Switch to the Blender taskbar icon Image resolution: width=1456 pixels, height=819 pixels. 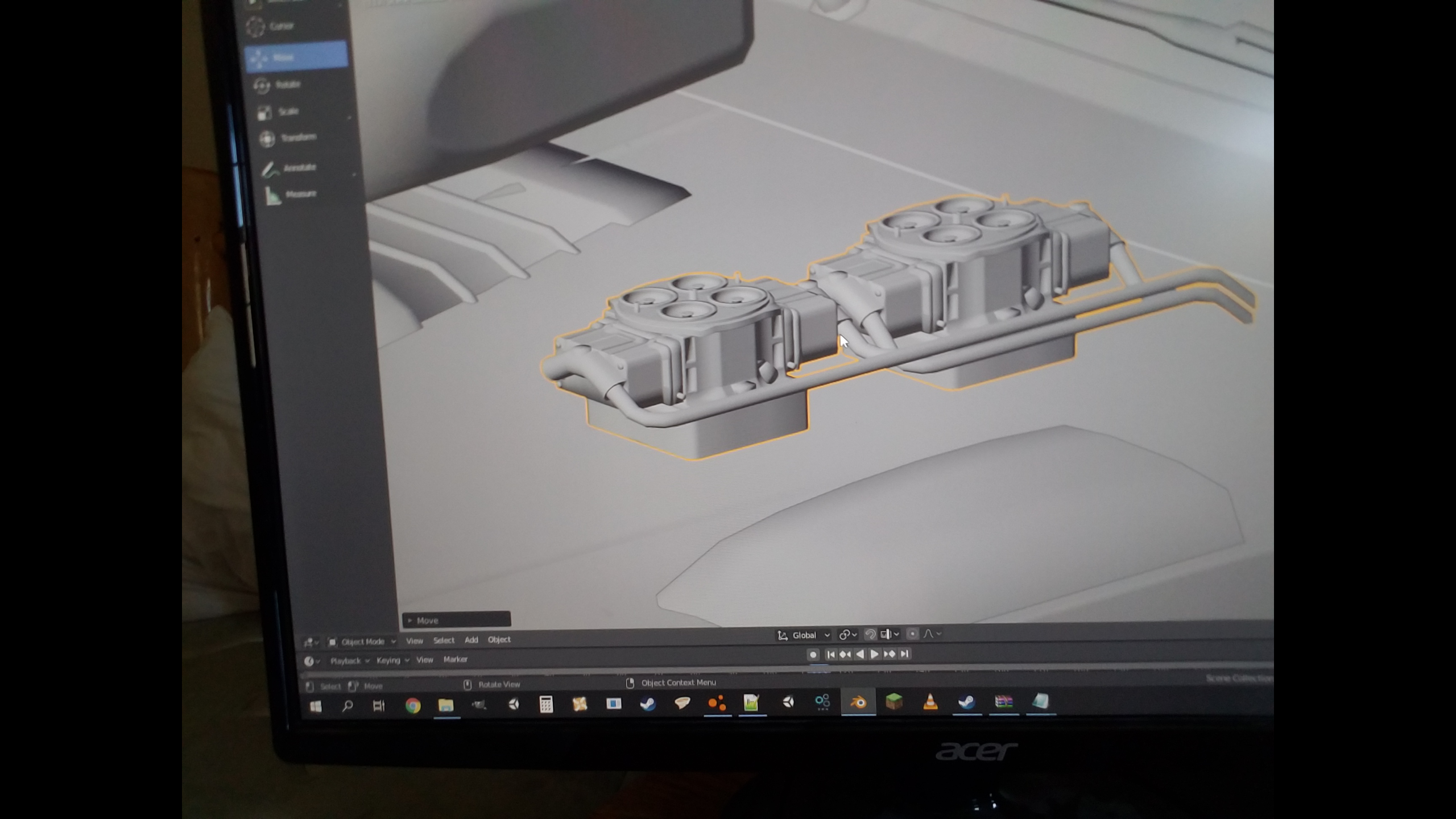click(x=858, y=702)
